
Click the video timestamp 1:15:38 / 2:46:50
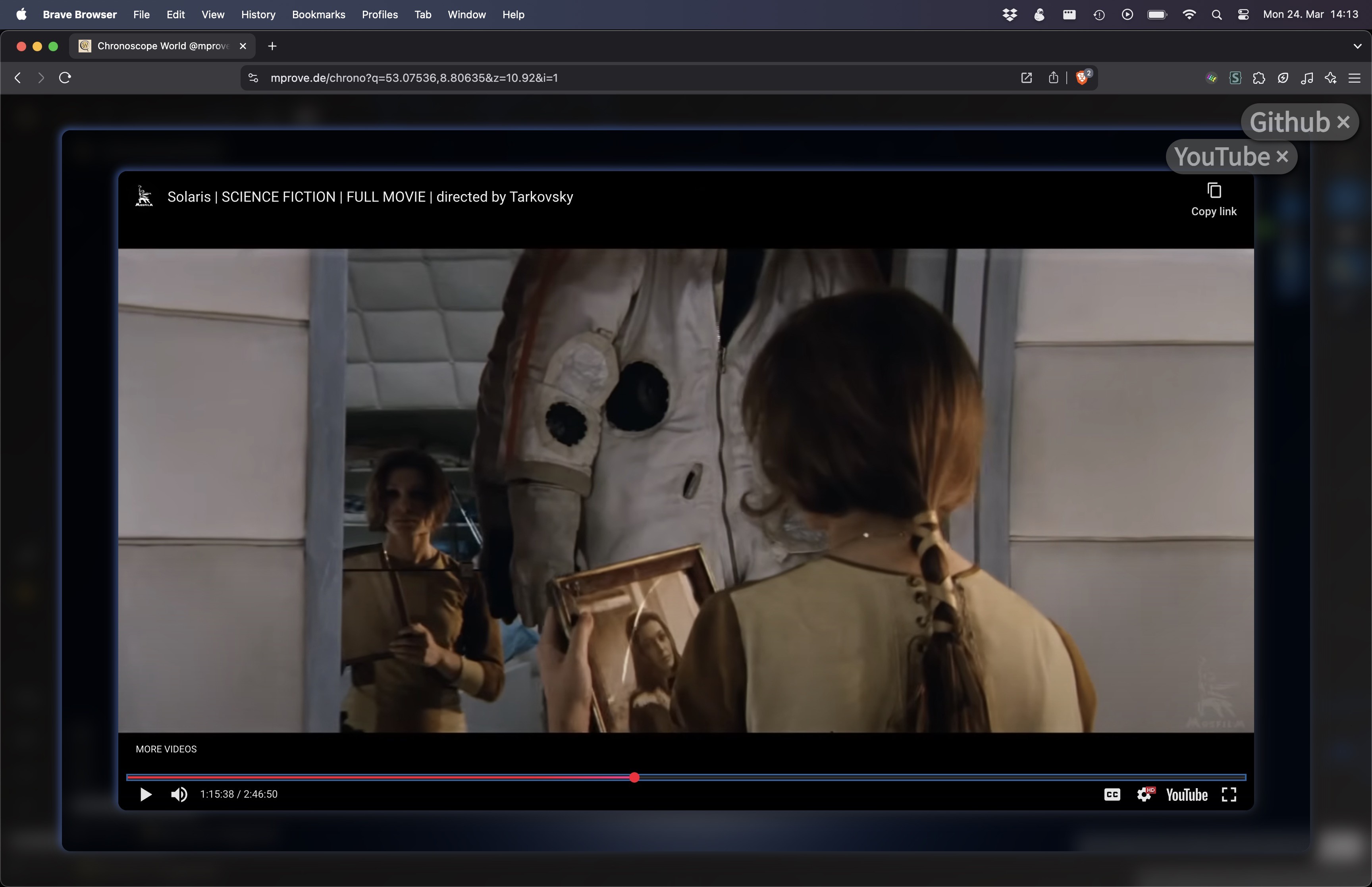click(239, 794)
